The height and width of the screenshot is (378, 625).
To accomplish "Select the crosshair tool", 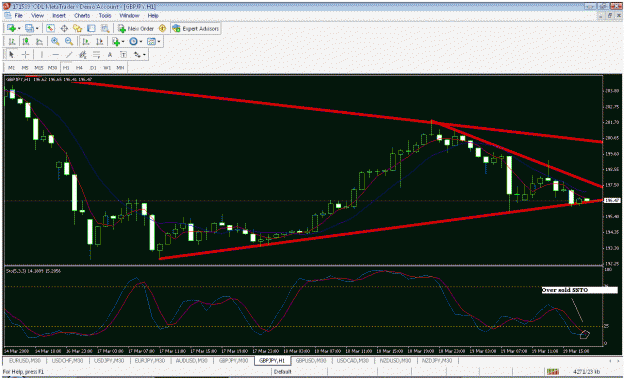I will [25, 54].
